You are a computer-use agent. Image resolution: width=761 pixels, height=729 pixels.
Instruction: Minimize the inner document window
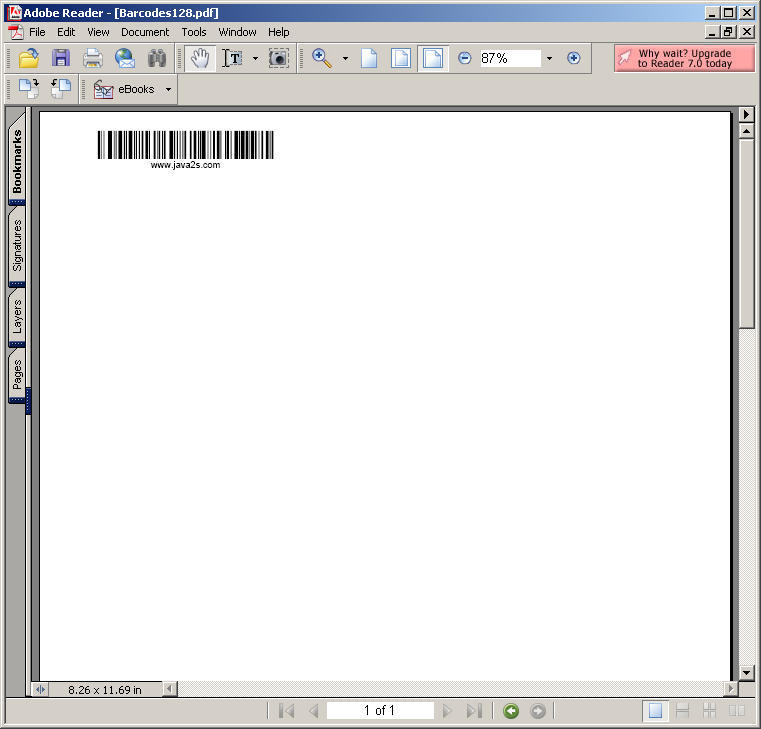pyautogui.click(x=712, y=32)
